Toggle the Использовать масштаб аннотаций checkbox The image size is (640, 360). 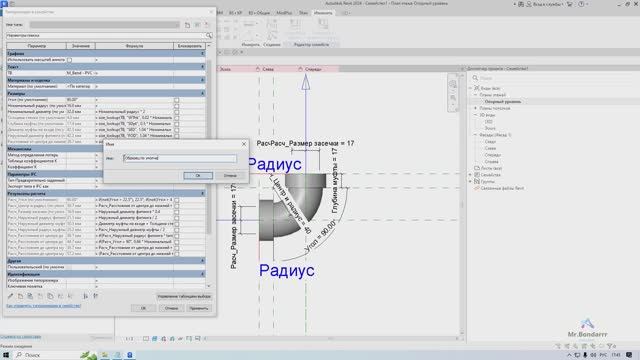(x=70, y=60)
